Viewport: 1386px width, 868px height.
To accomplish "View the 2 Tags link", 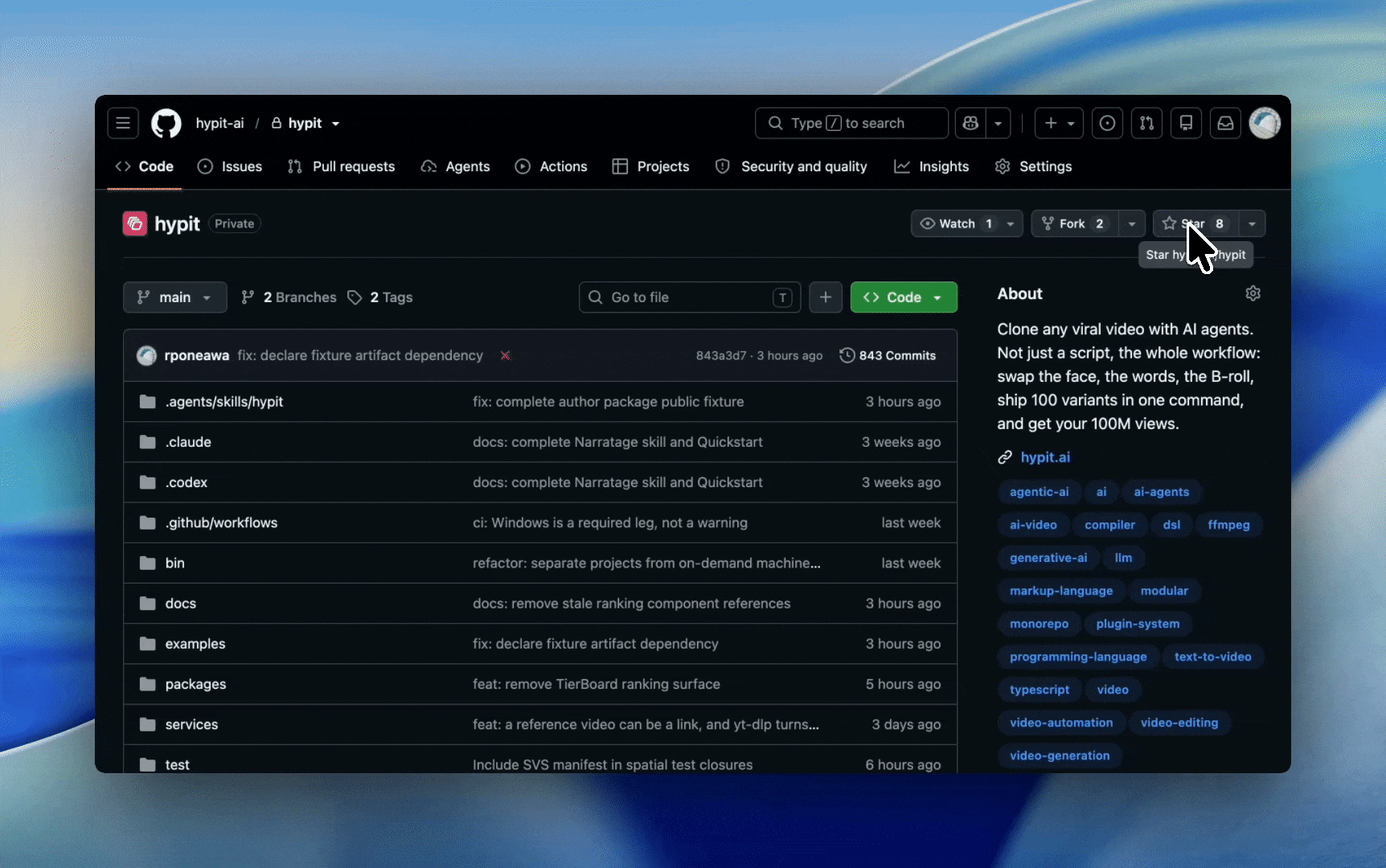I will pyautogui.click(x=380, y=297).
